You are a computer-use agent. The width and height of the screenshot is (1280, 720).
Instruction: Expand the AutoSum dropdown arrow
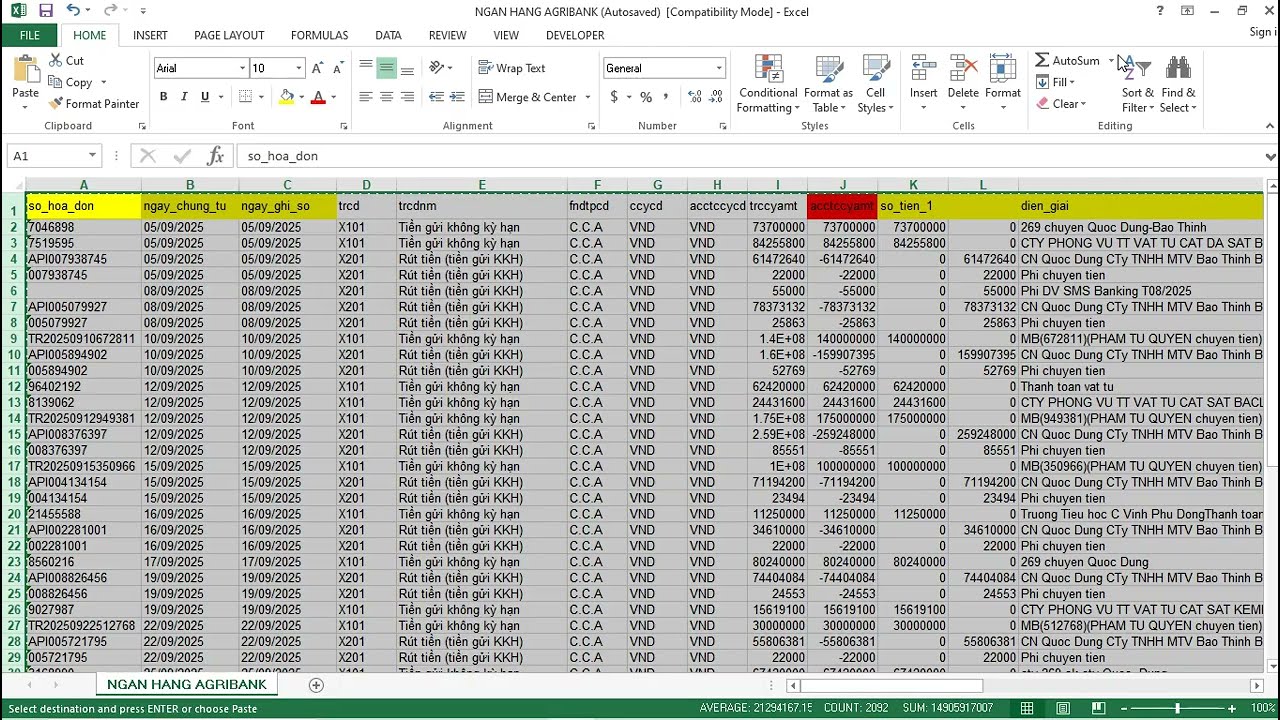pos(1111,61)
